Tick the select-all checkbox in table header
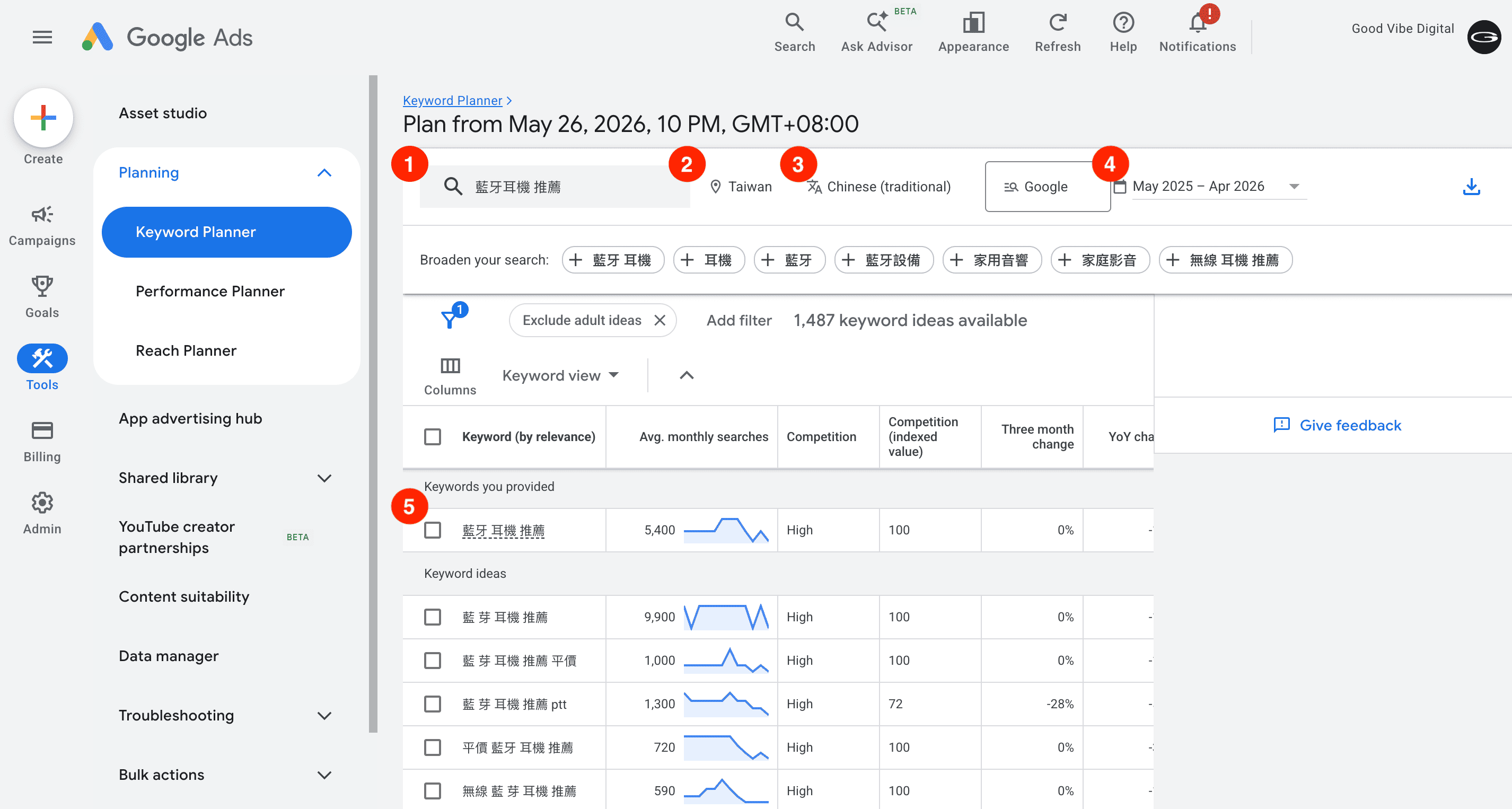The image size is (1512, 809). pos(433,437)
